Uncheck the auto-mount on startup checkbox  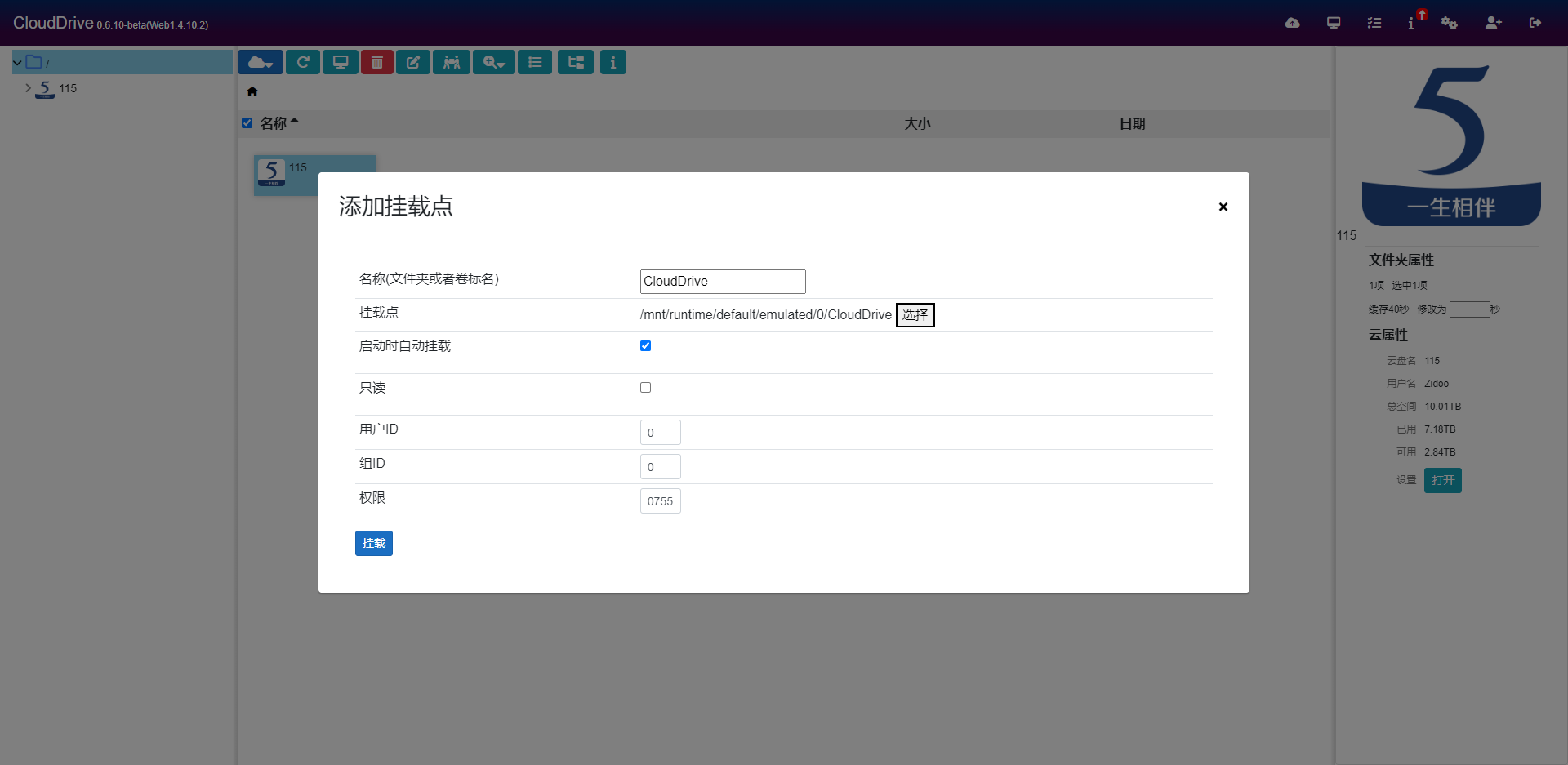click(x=645, y=345)
